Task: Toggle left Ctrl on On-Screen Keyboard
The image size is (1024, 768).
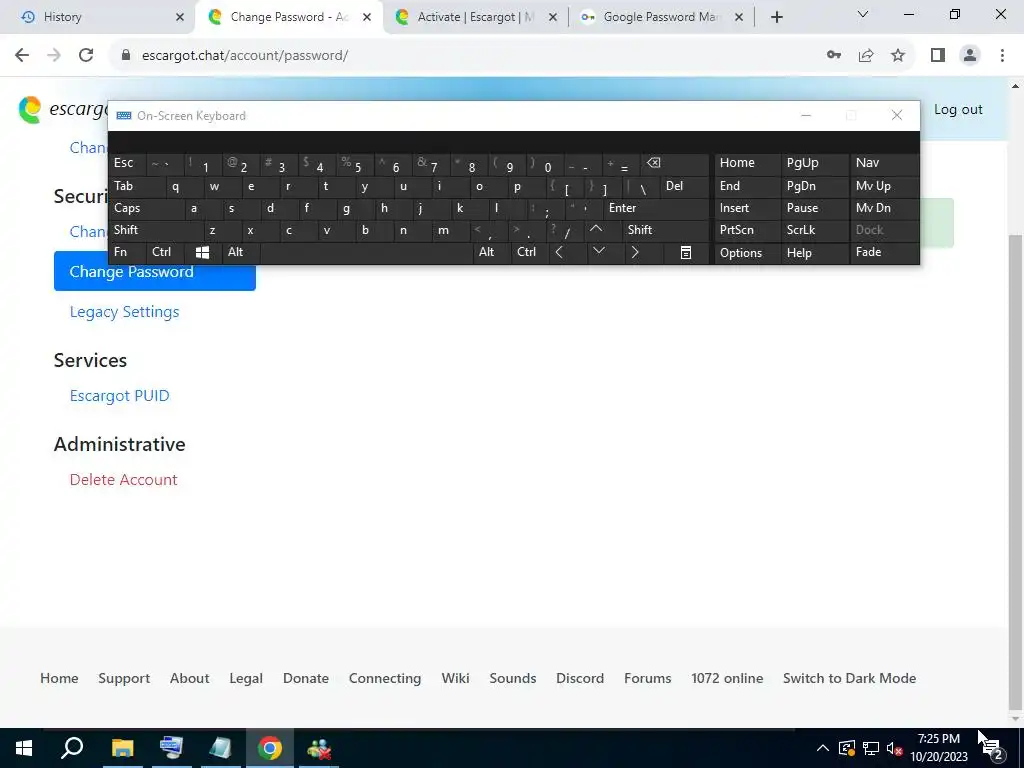Action: click(x=165, y=253)
